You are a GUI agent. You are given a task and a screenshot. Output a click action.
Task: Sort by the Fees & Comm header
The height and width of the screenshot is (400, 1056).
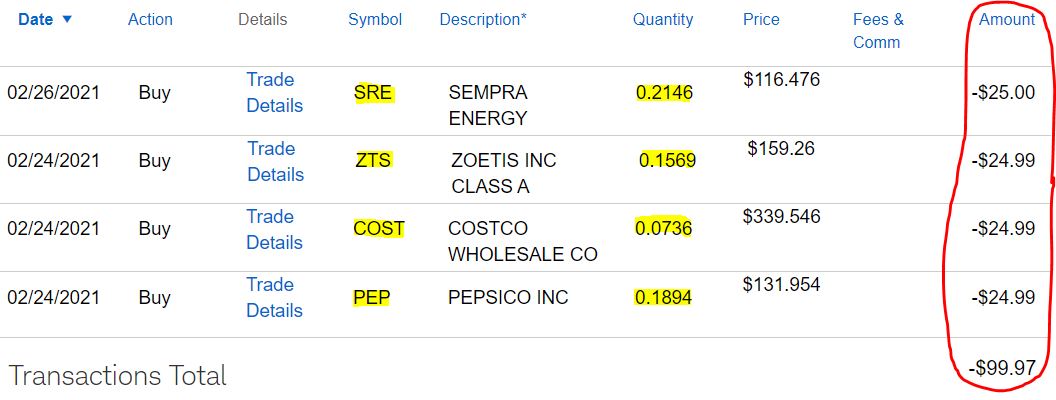click(878, 31)
